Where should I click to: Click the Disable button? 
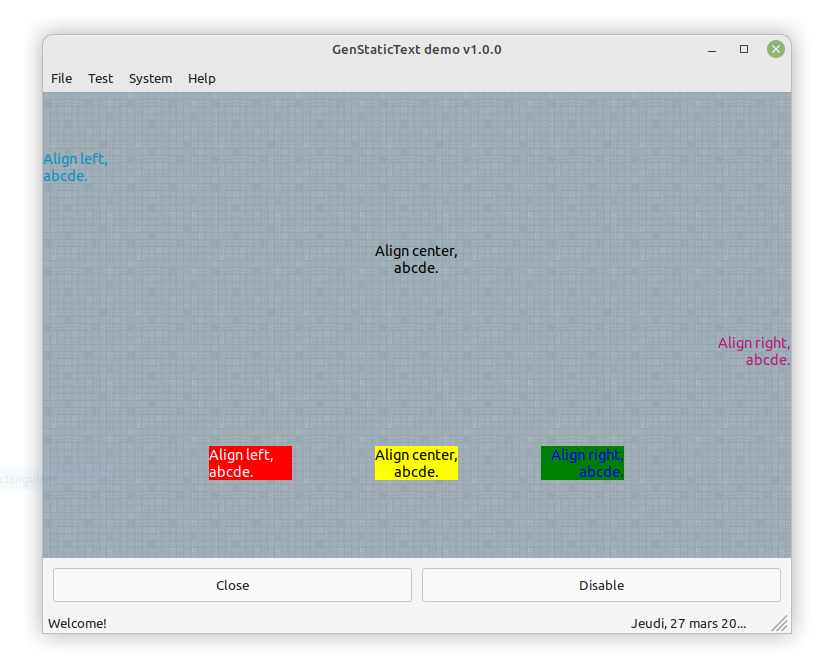click(x=601, y=585)
